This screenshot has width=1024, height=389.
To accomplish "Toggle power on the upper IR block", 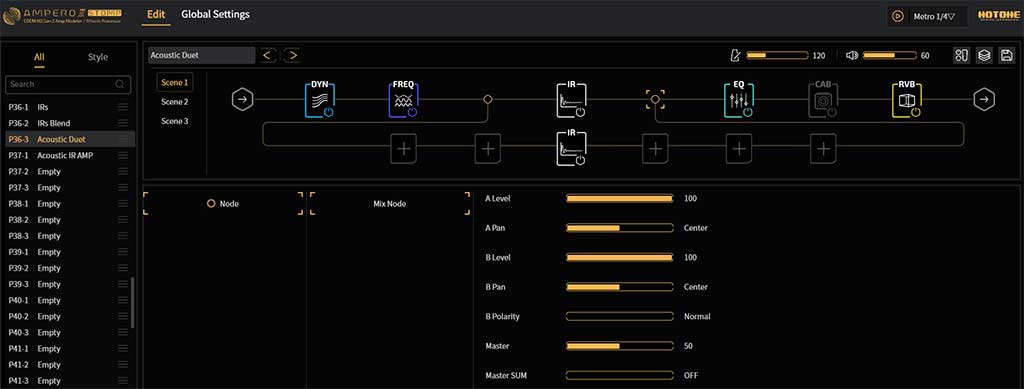I will point(580,112).
